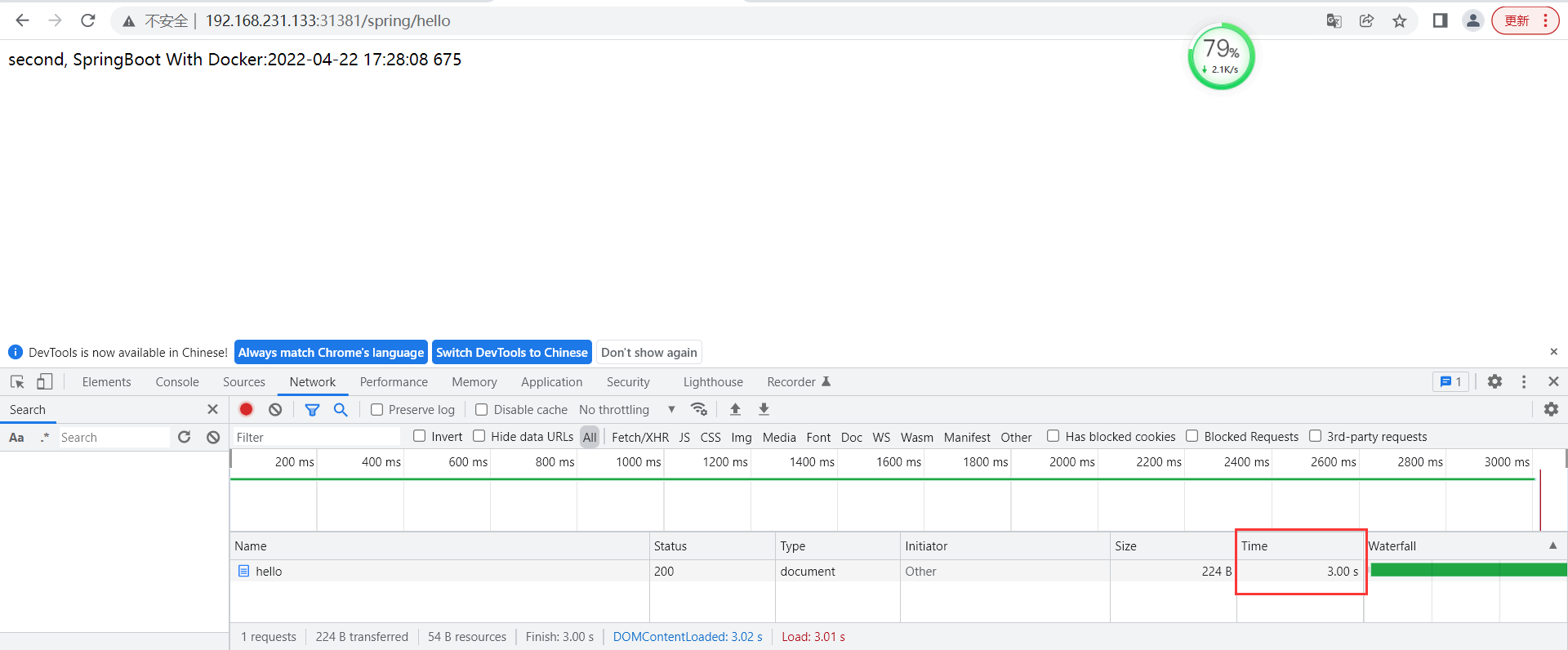Click the Don't show again button
1568x650 pixels.
tap(649, 352)
